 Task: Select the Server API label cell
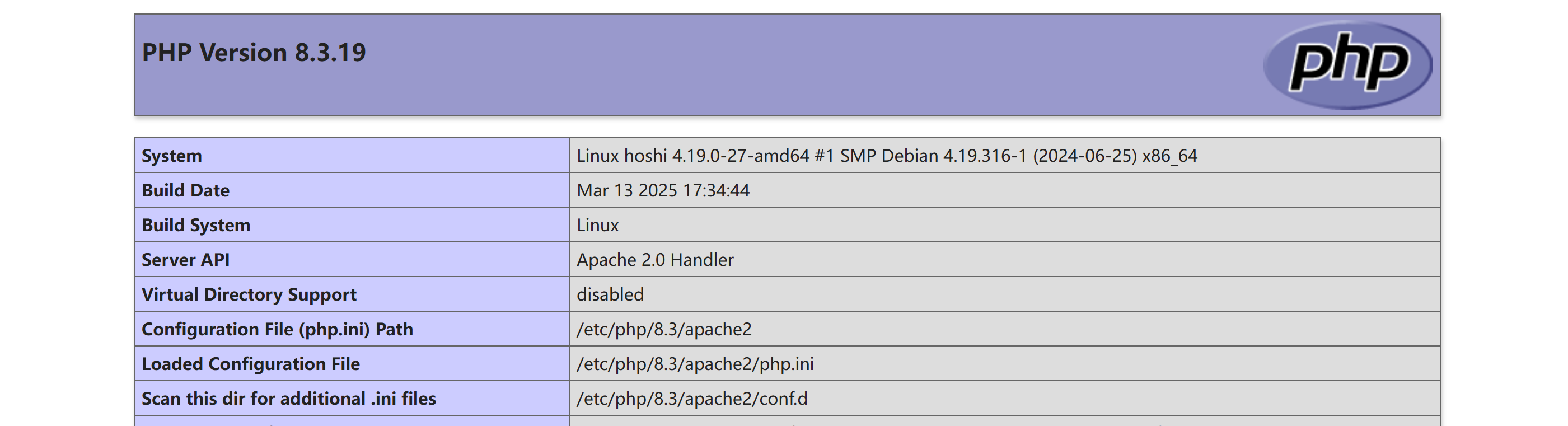click(352, 260)
